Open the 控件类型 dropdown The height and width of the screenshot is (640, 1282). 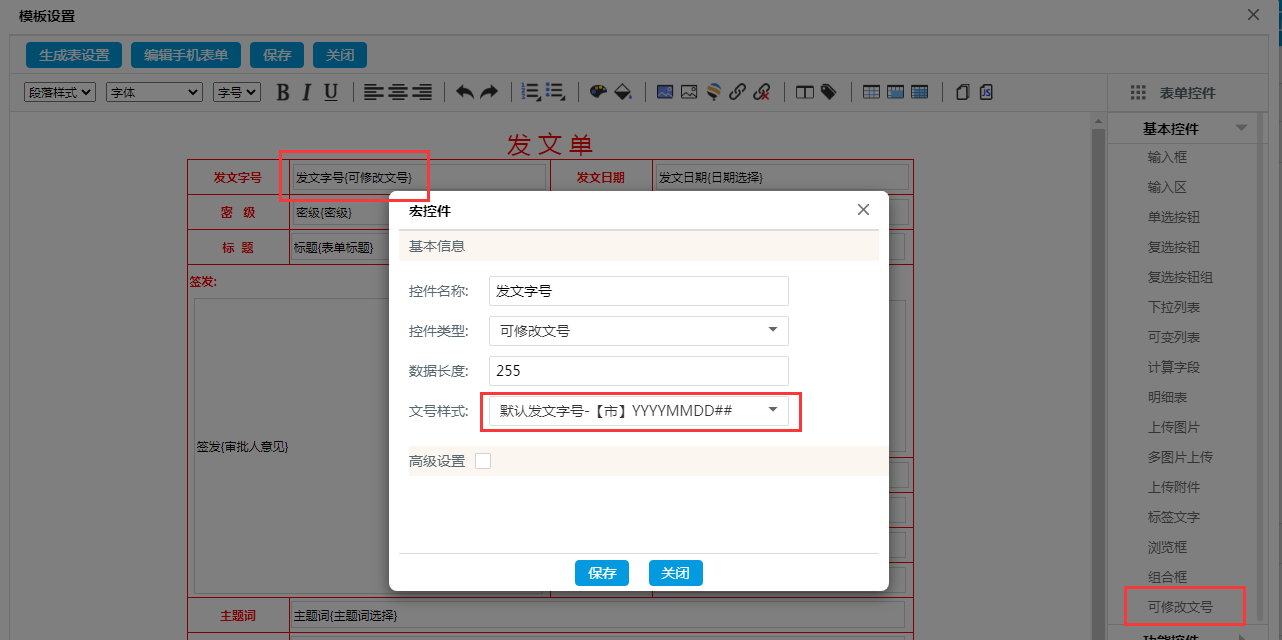pyautogui.click(x=638, y=331)
